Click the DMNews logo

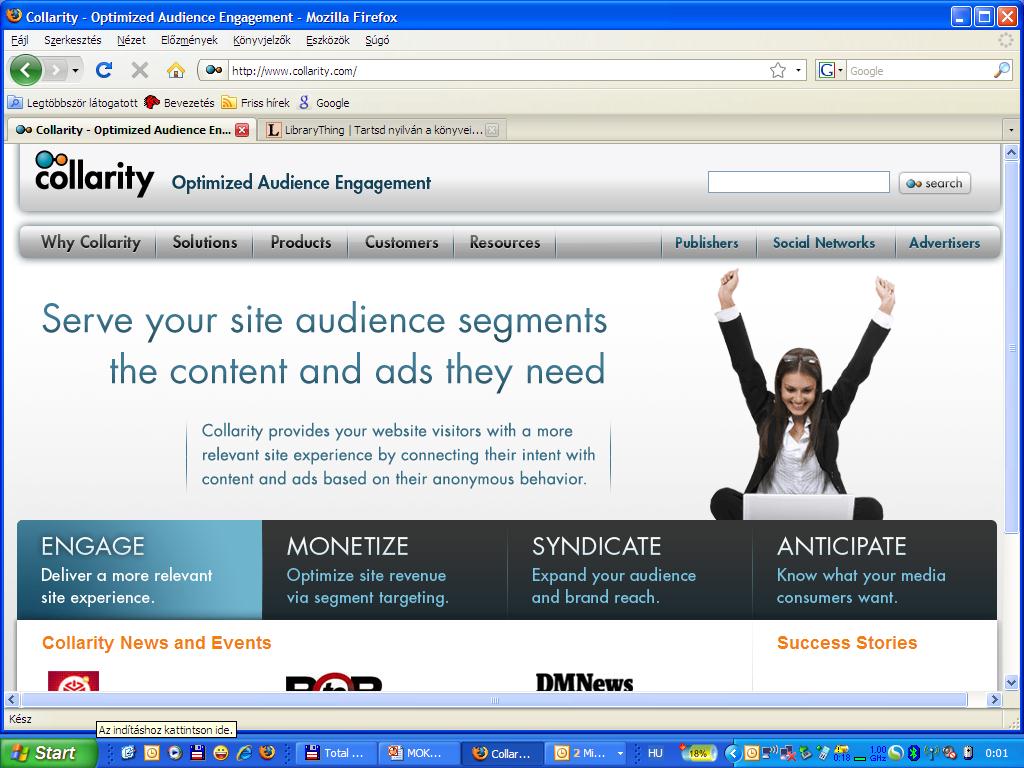[x=584, y=682]
